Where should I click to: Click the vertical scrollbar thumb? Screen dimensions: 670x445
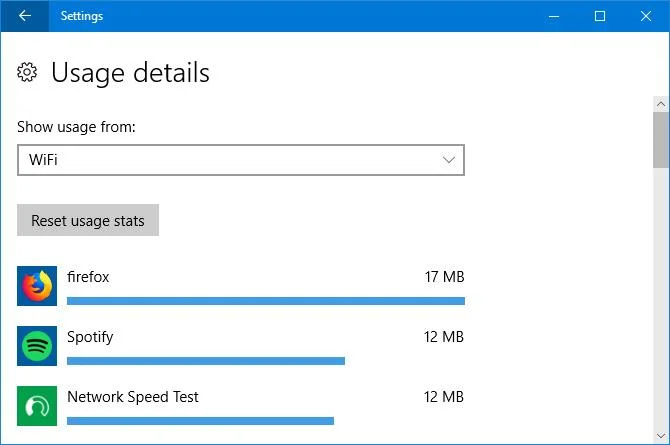[661, 140]
